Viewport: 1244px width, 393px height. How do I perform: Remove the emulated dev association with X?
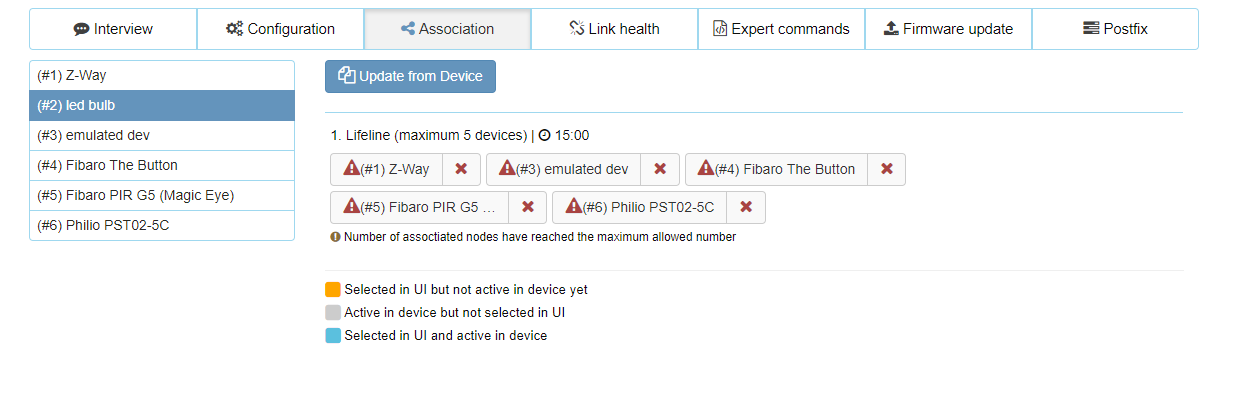(660, 169)
